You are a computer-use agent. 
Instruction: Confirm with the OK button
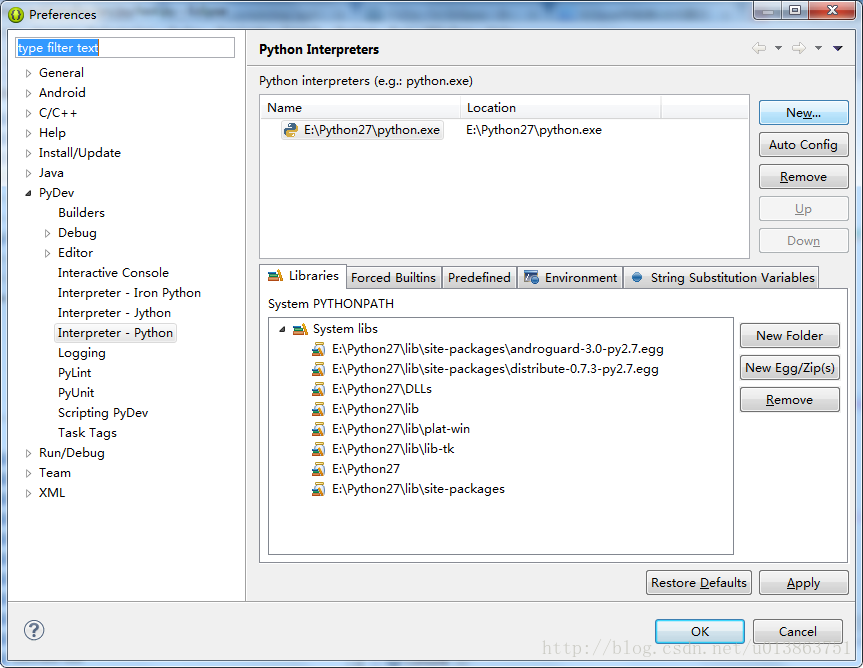coord(700,631)
